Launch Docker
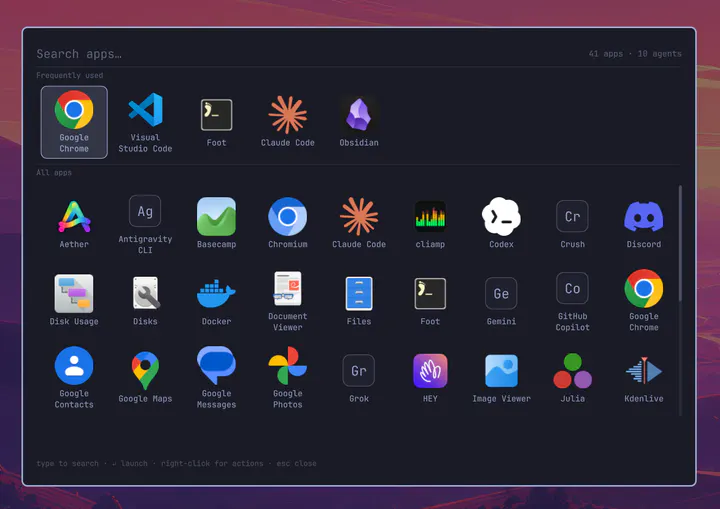The image size is (720, 509). [x=216, y=301]
